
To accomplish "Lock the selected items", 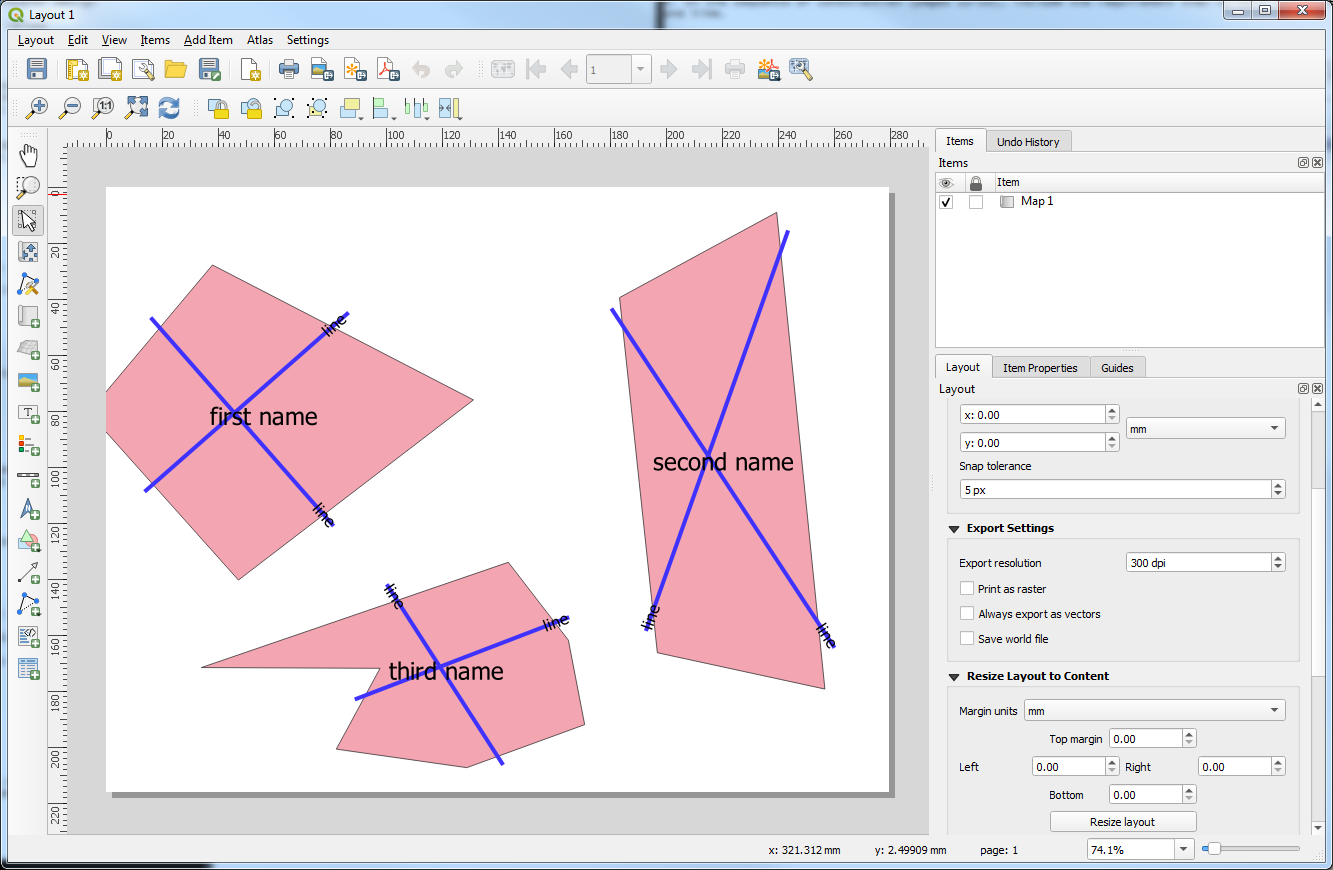I will (218, 107).
